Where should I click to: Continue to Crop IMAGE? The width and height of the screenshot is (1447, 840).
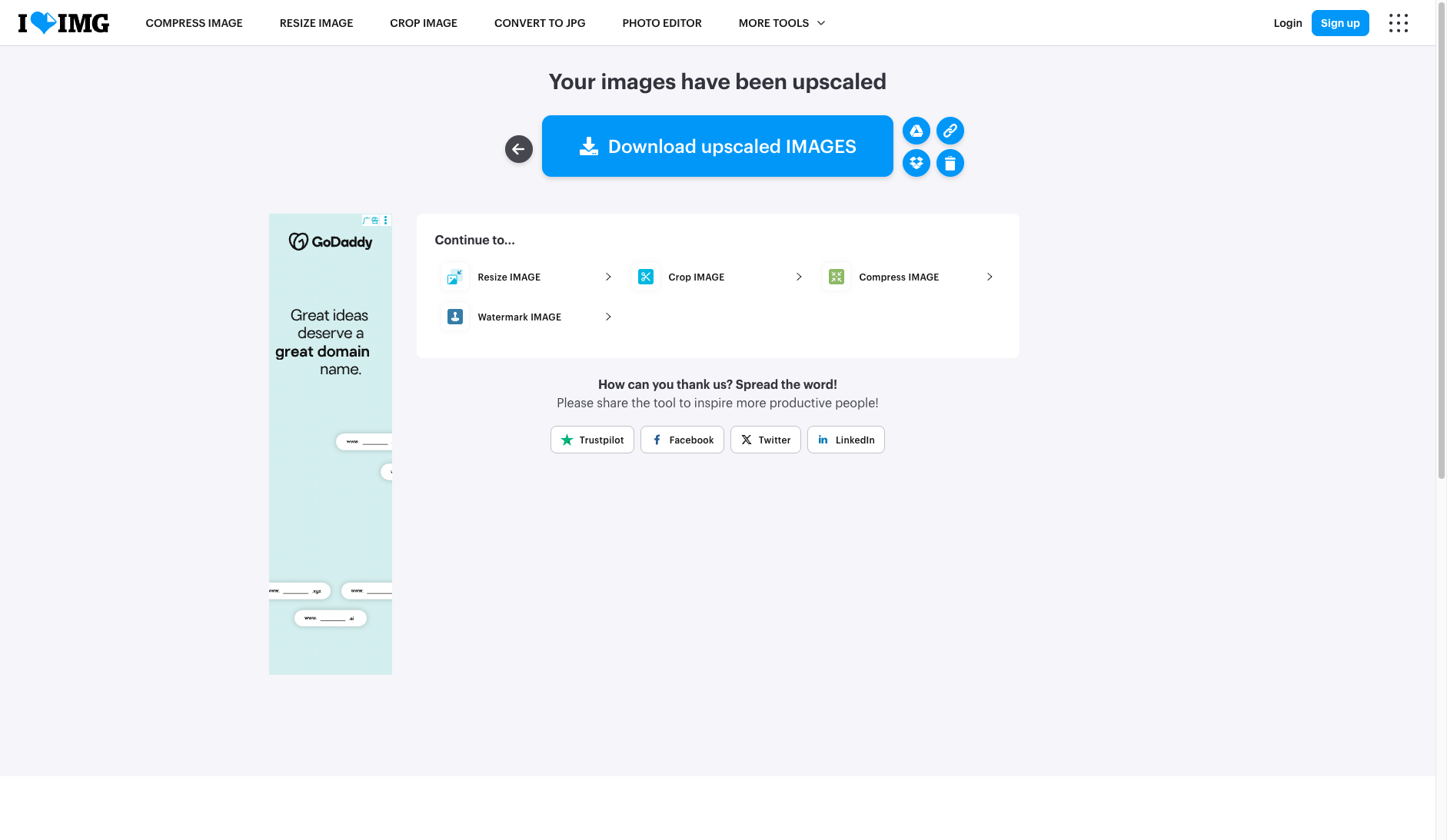click(x=717, y=277)
